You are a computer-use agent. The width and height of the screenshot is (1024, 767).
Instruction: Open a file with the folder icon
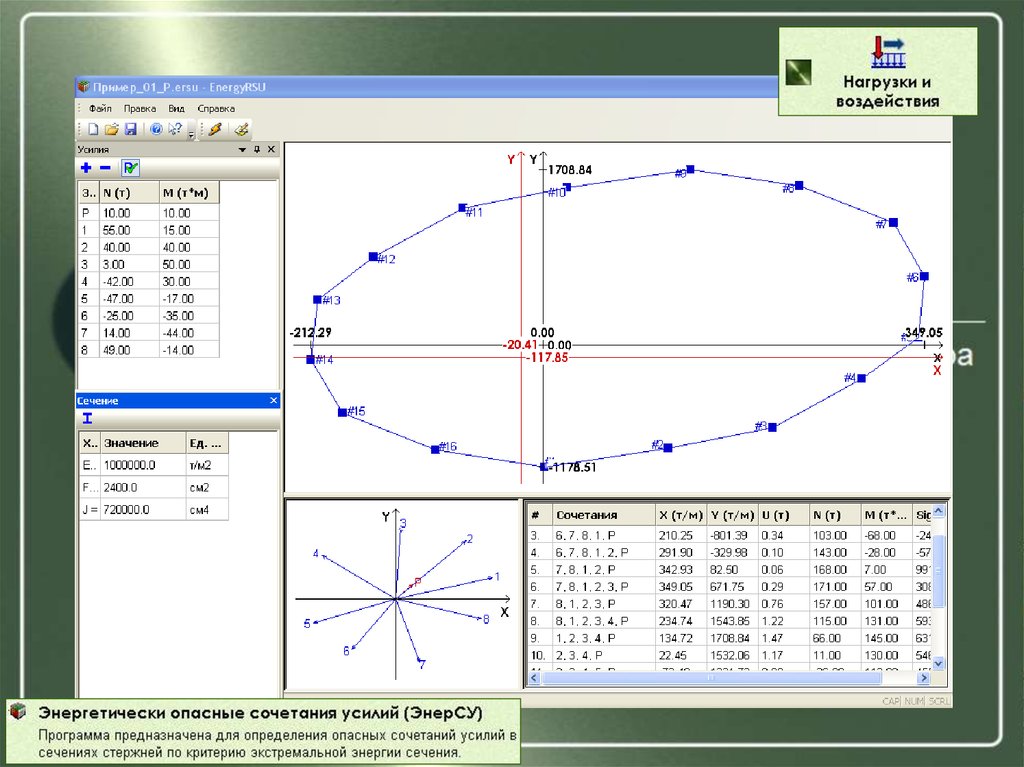pos(111,129)
